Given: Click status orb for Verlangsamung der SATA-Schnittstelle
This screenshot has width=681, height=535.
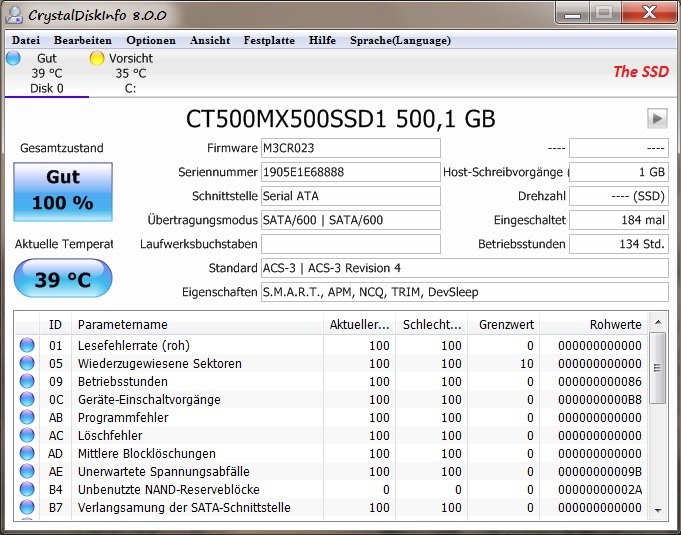Looking at the screenshot, I should click(27, 507).
